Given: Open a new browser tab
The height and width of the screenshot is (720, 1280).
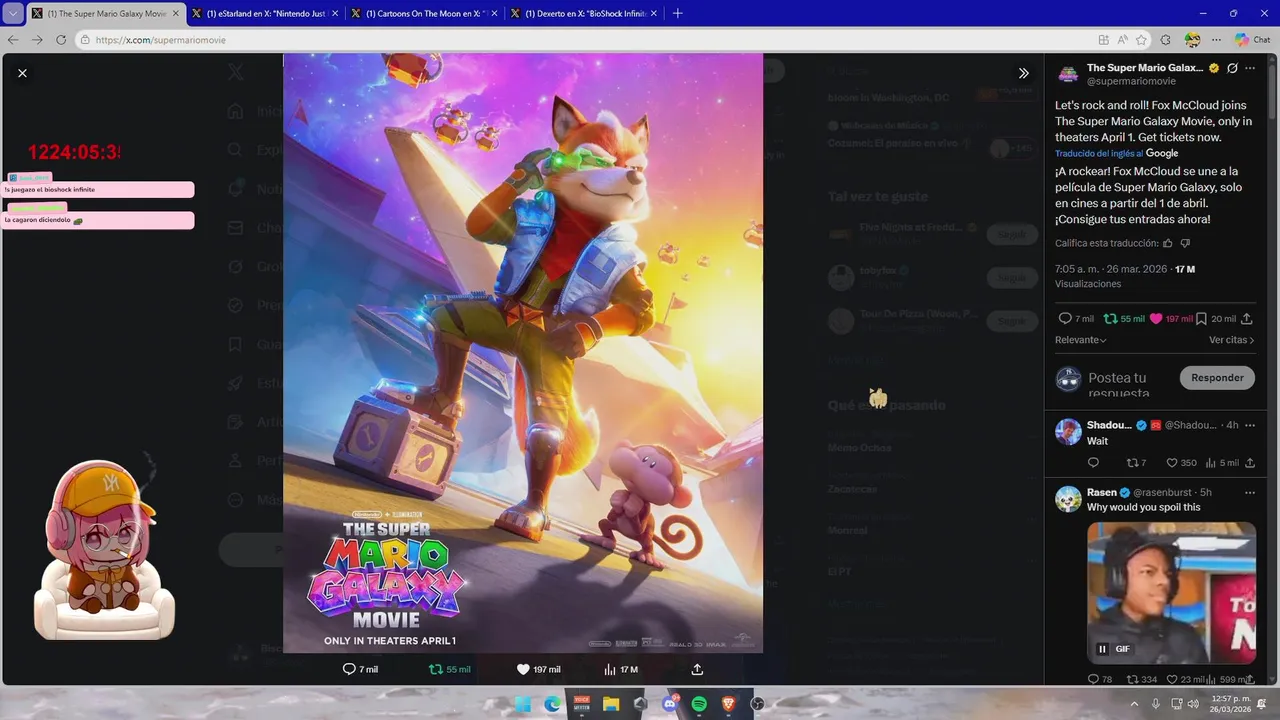Looking at the screenshot, I should pyautogui.click(x=677, y=13).
